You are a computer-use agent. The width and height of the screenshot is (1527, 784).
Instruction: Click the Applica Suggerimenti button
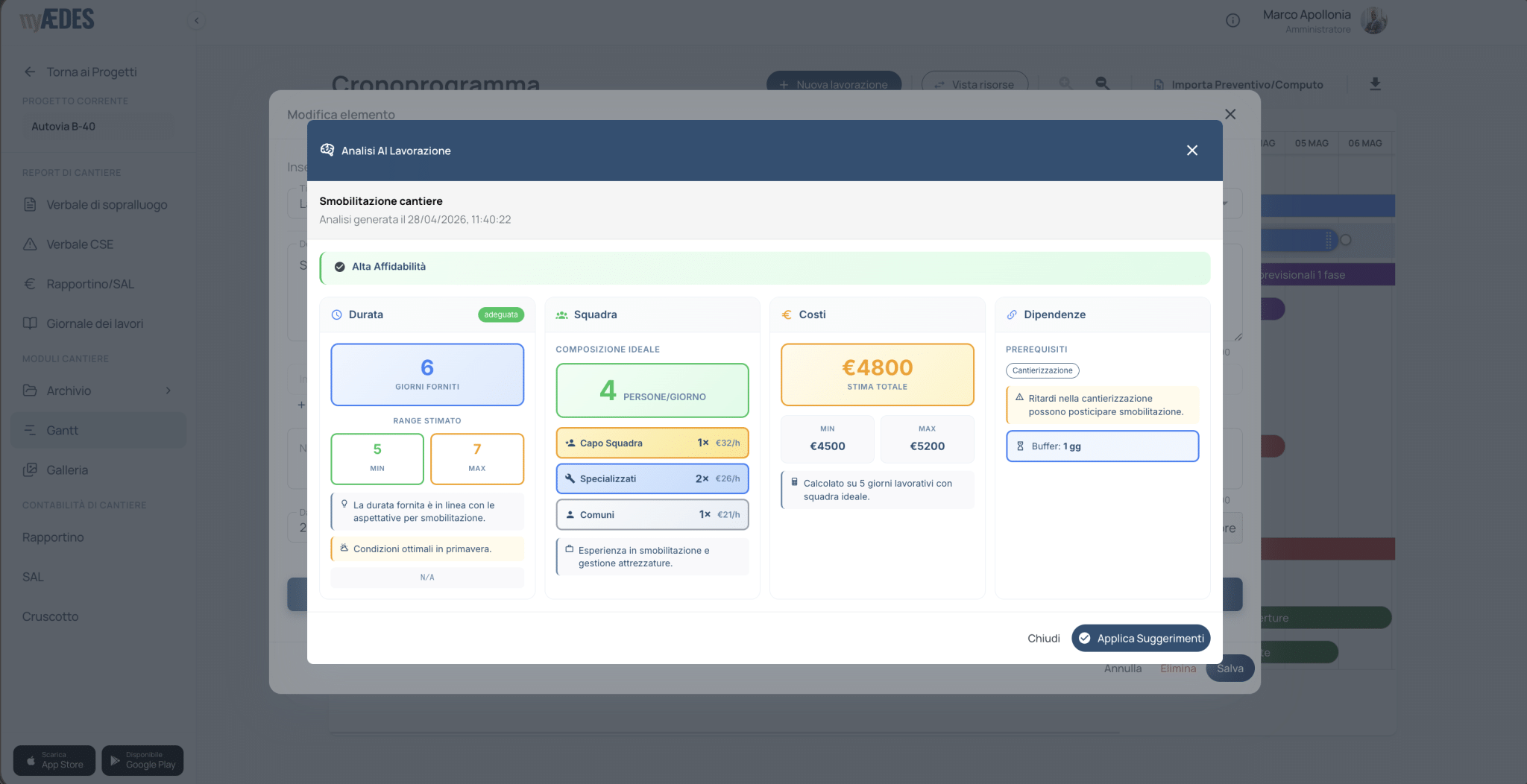(1141, 638)
